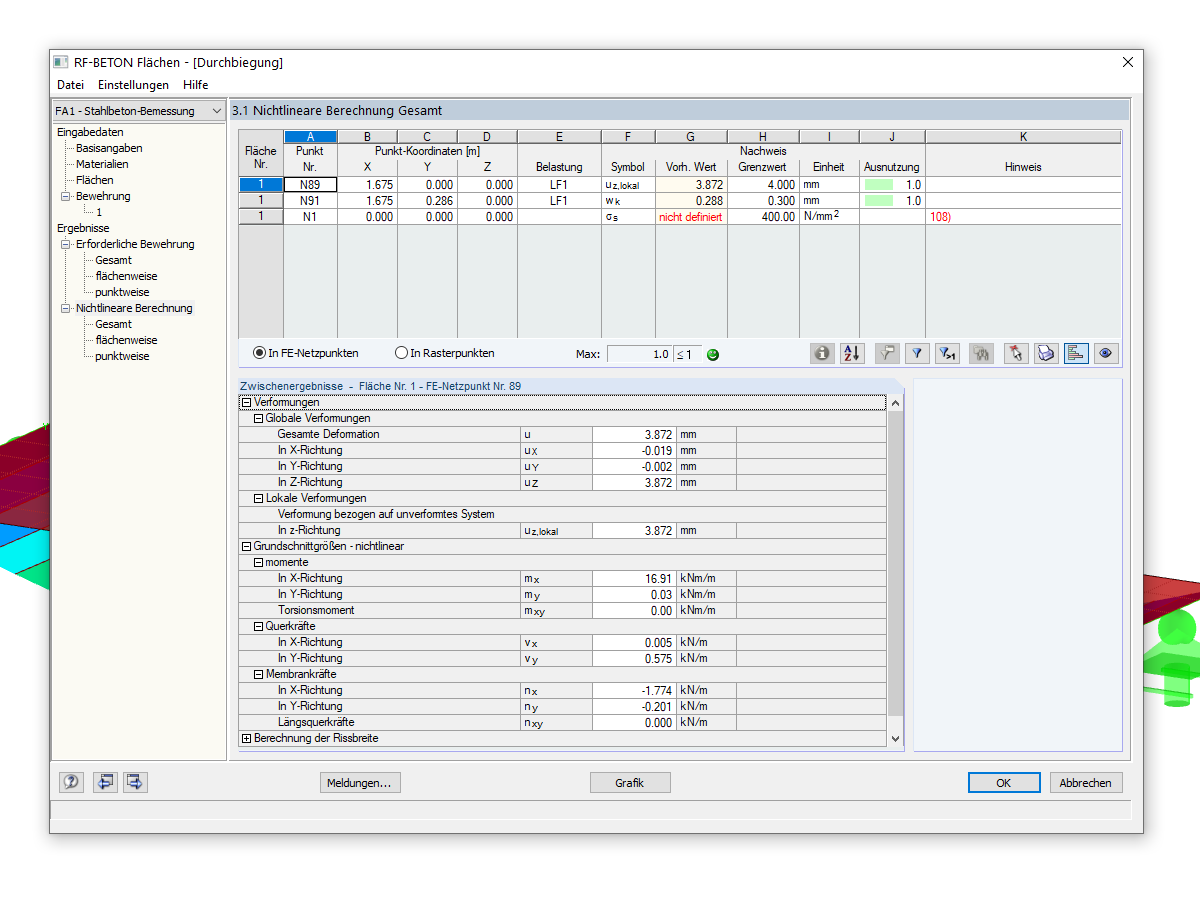
Task: Click the Längsquerkräfte row label
Action: (x=316, y=722)
